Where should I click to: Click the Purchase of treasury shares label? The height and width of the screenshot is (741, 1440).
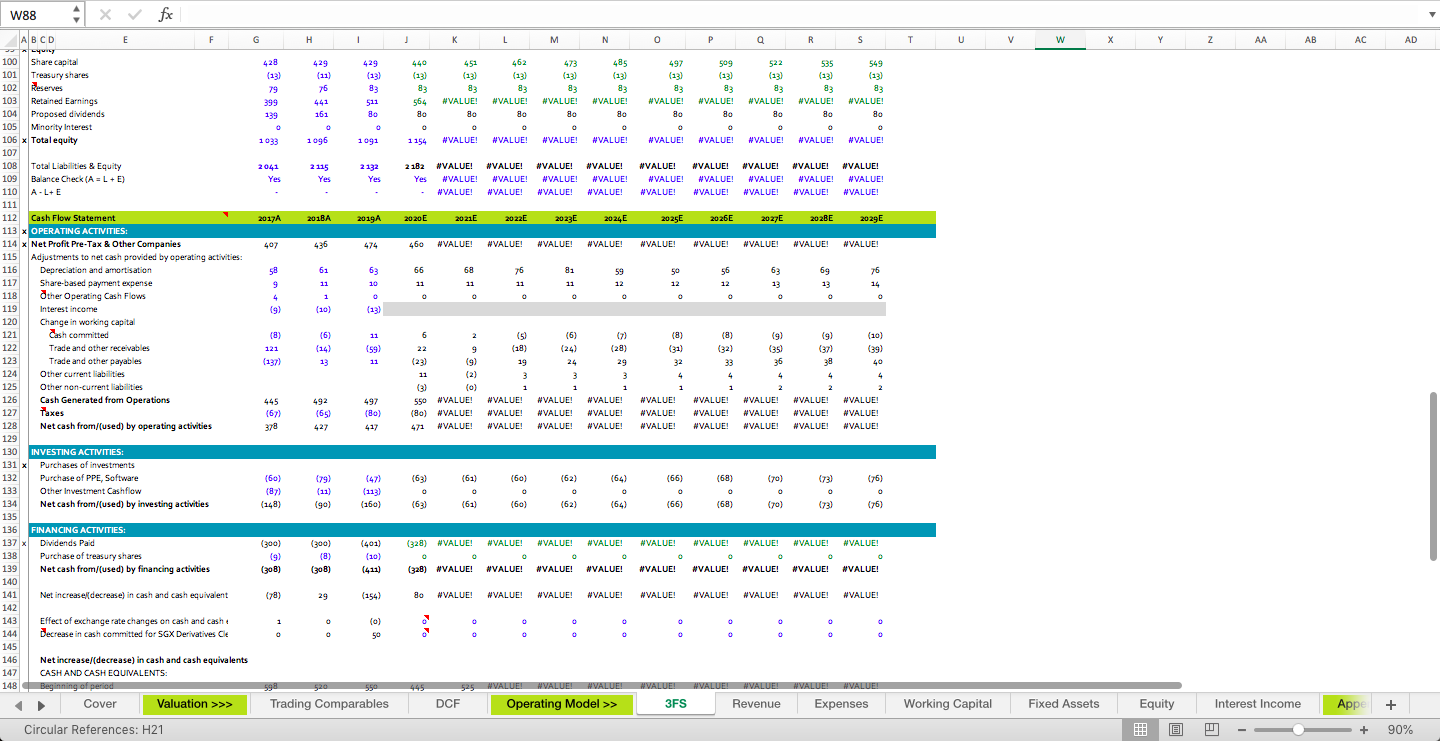[91, 556]
